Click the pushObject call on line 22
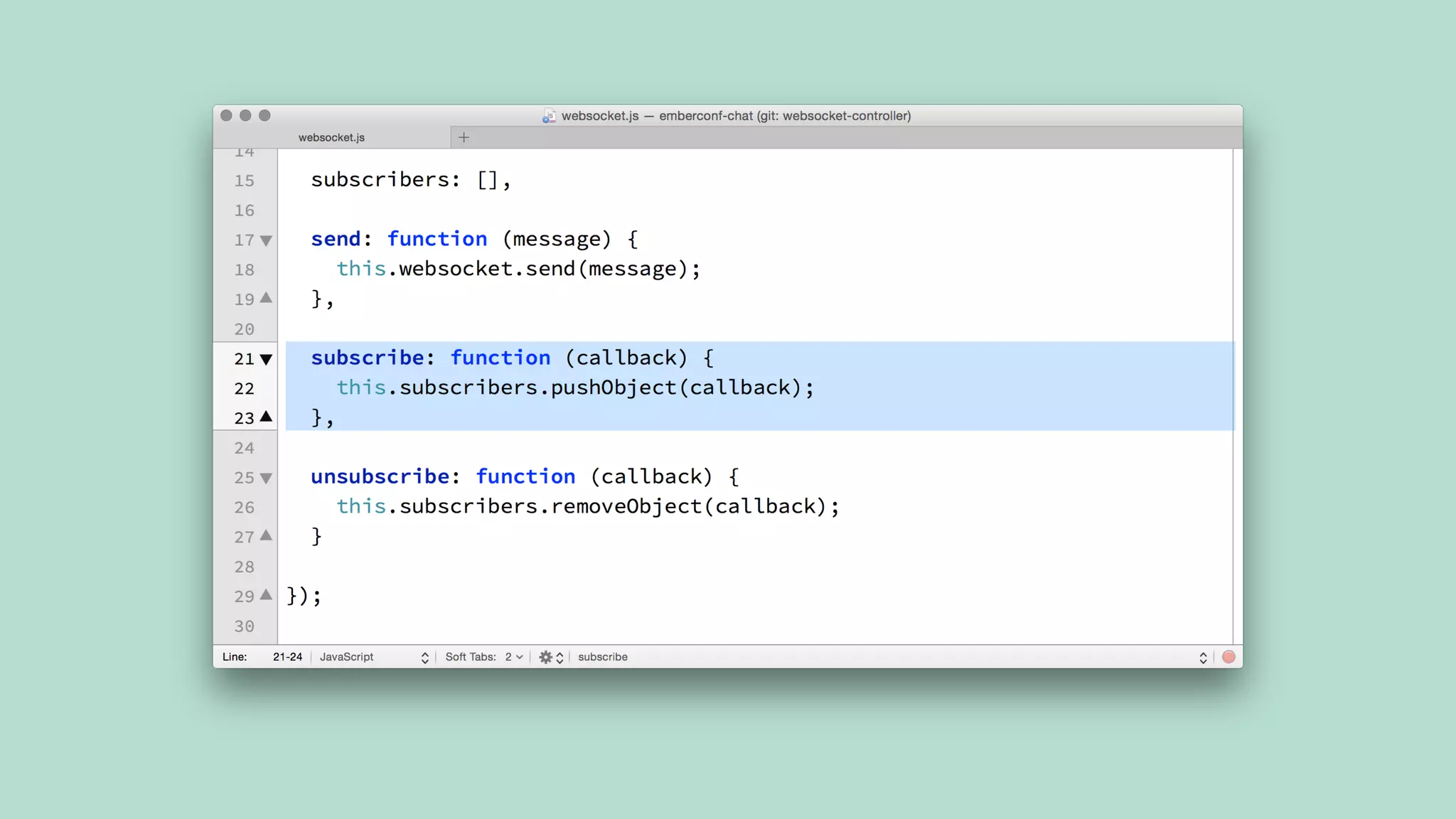 [613, 387]
